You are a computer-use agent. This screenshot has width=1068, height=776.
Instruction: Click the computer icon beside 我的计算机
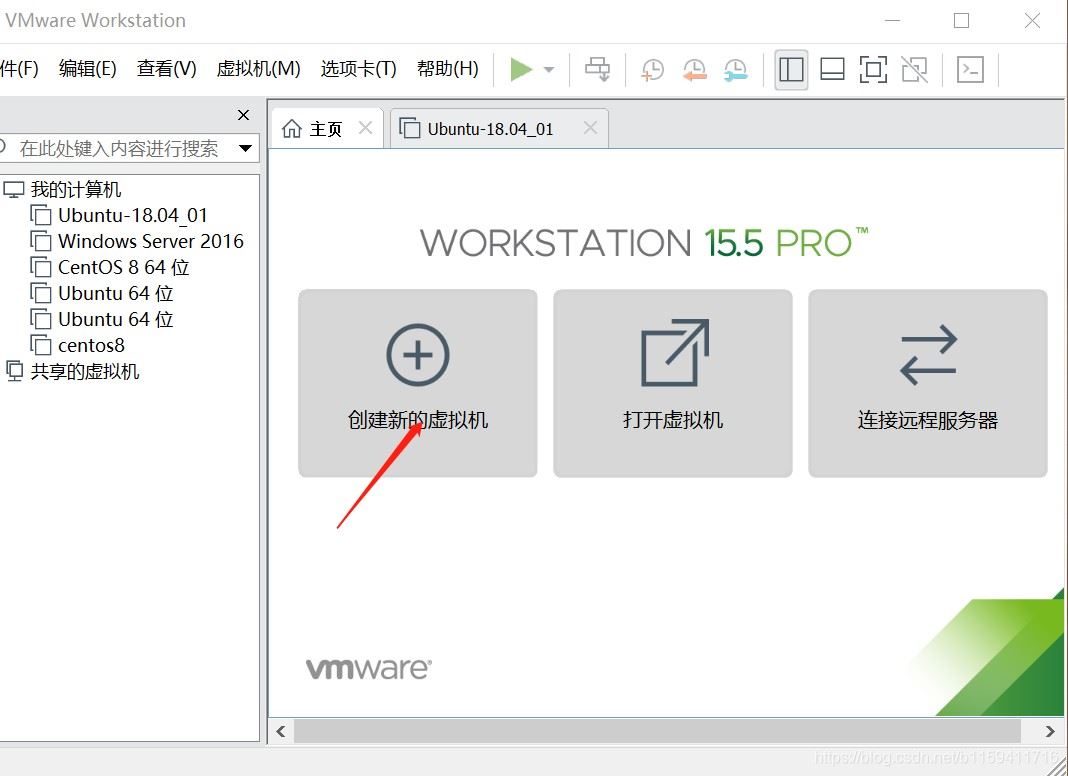click(x=14, y=189)
